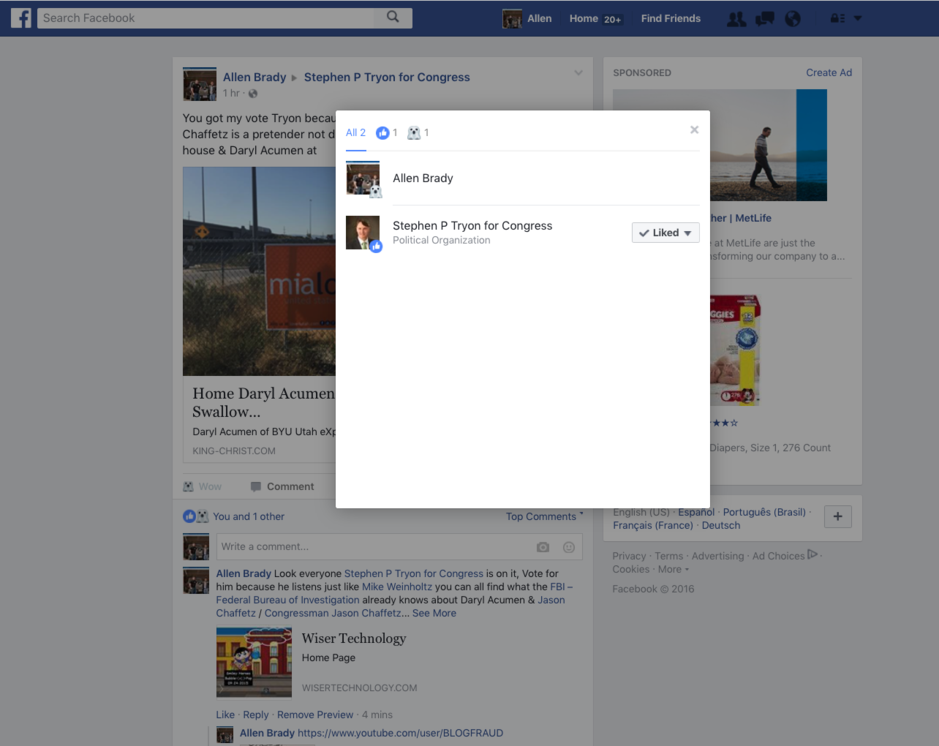Select the All 2 reactions tab

point(355,133)
